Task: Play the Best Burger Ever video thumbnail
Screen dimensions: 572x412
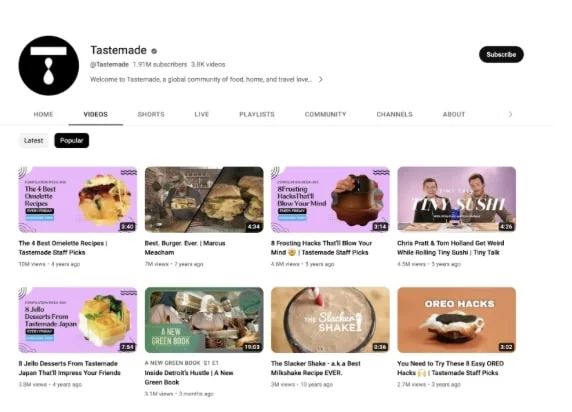Action: pyautogui.click(x=204, y=200)
